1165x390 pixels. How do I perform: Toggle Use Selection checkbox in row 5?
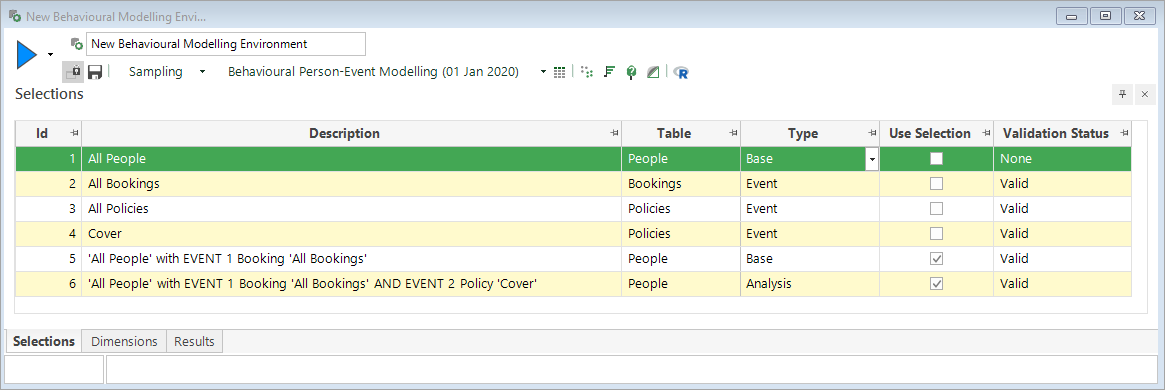(937, 259)
